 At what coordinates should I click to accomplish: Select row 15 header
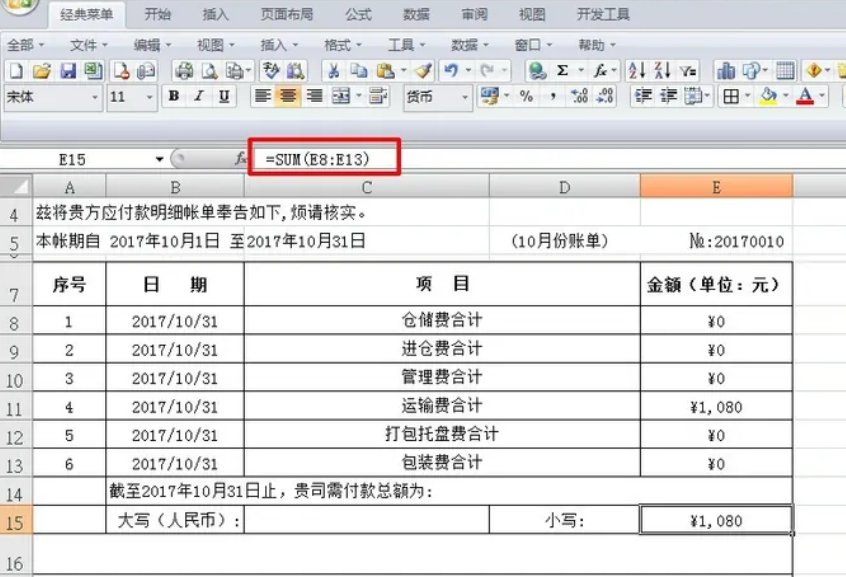coord(16,521)
